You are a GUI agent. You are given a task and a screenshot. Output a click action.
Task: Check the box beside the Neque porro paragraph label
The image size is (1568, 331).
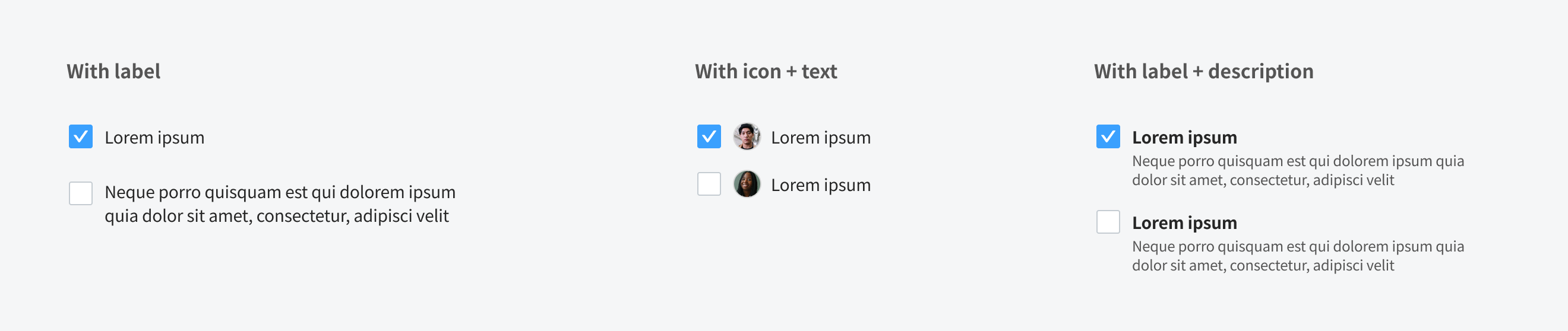[x=81, y=193]
